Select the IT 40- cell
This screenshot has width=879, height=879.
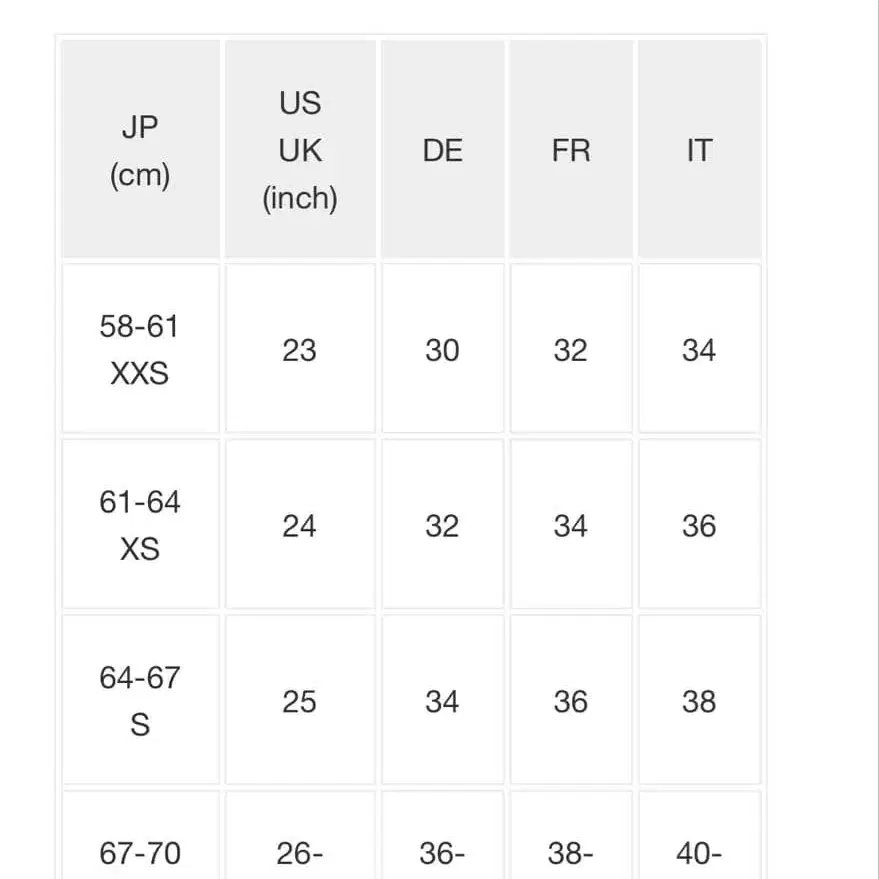699,852
